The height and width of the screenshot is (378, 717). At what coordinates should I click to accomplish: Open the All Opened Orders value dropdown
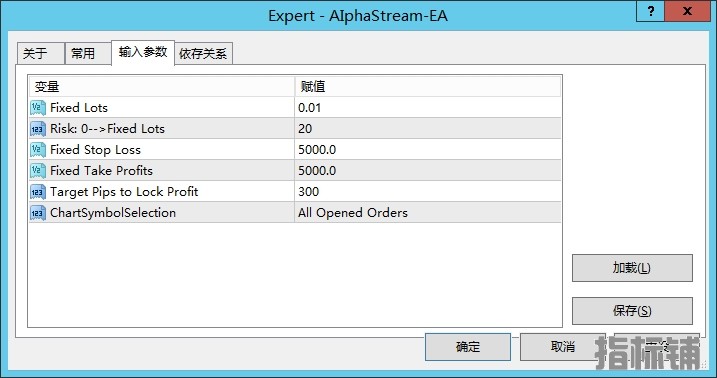428,213
